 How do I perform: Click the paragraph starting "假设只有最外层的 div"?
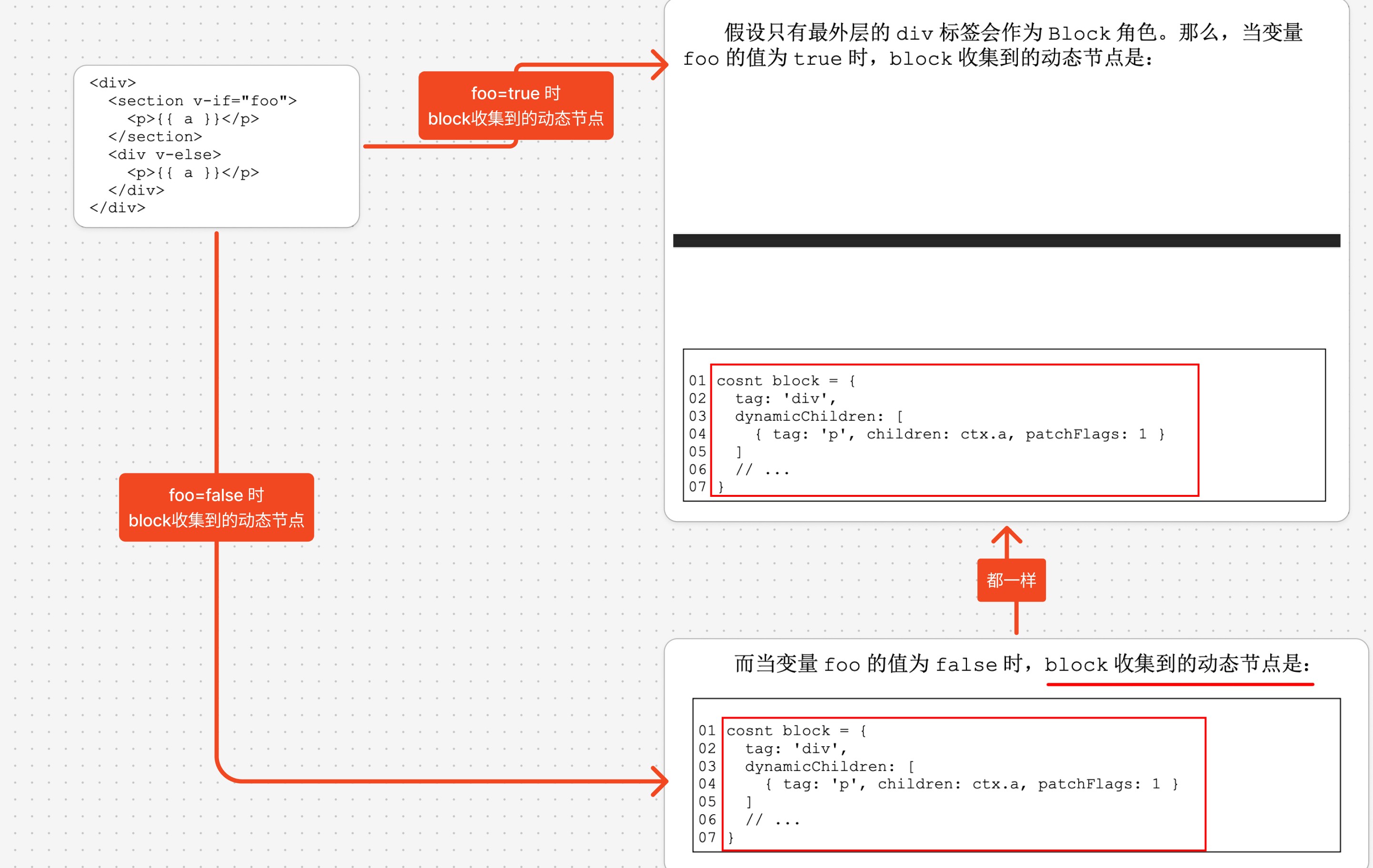coord(993,45)
